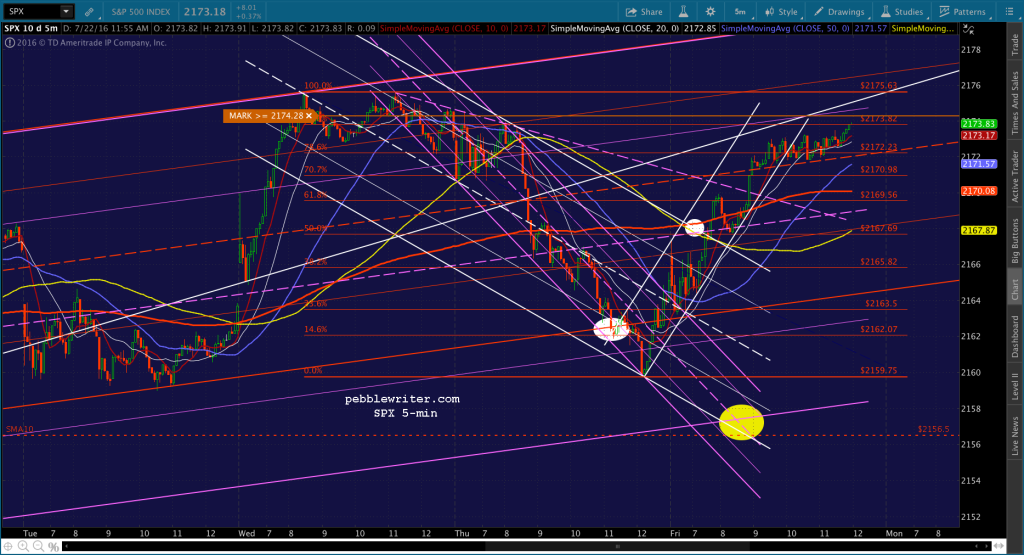Open the Style dropdown
Viewport: 1024px width, 555px height.
783,12
